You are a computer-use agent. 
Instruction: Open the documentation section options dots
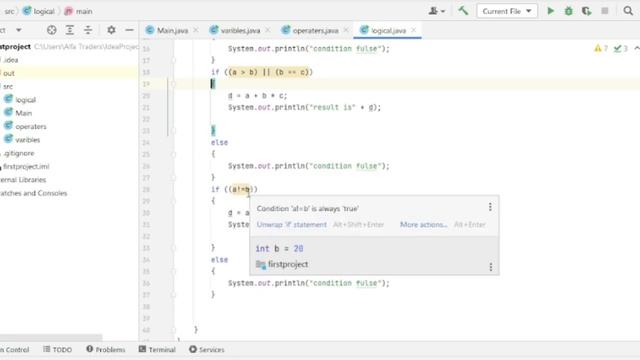click(x=491, y=267)
